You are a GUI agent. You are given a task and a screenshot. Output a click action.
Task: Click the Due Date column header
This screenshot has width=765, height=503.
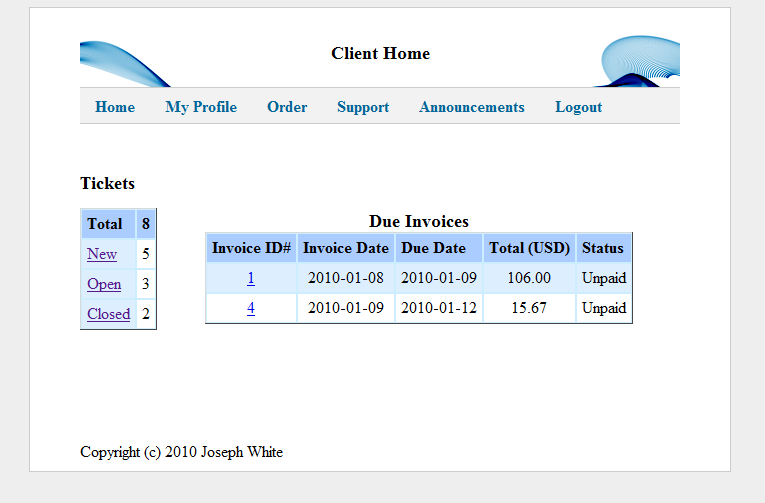[439, 248]
